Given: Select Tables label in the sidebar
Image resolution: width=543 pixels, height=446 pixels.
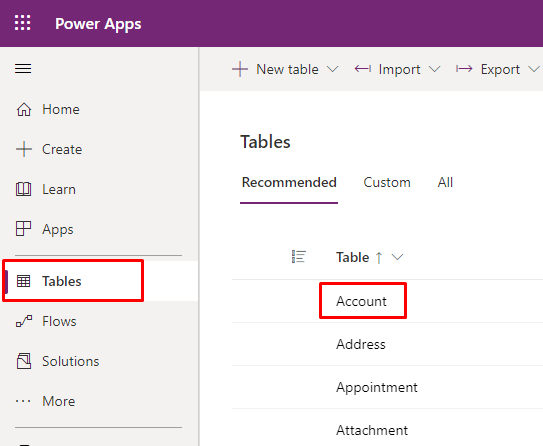Looking at the screenshot, I should pyautogui.click(x=62, y=281).
